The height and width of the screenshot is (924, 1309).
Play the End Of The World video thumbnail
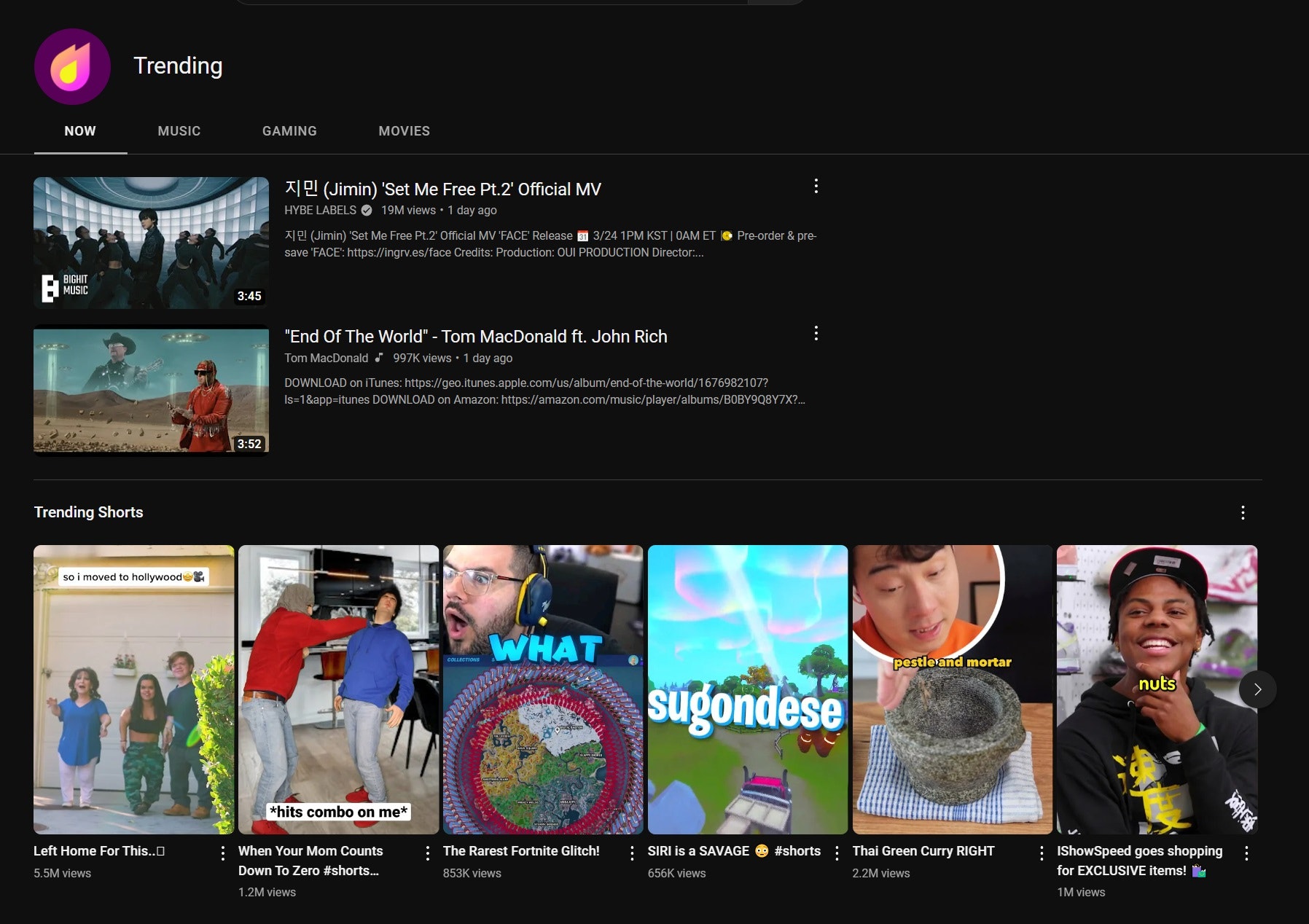pyautogui.click(x=151, y=390)
